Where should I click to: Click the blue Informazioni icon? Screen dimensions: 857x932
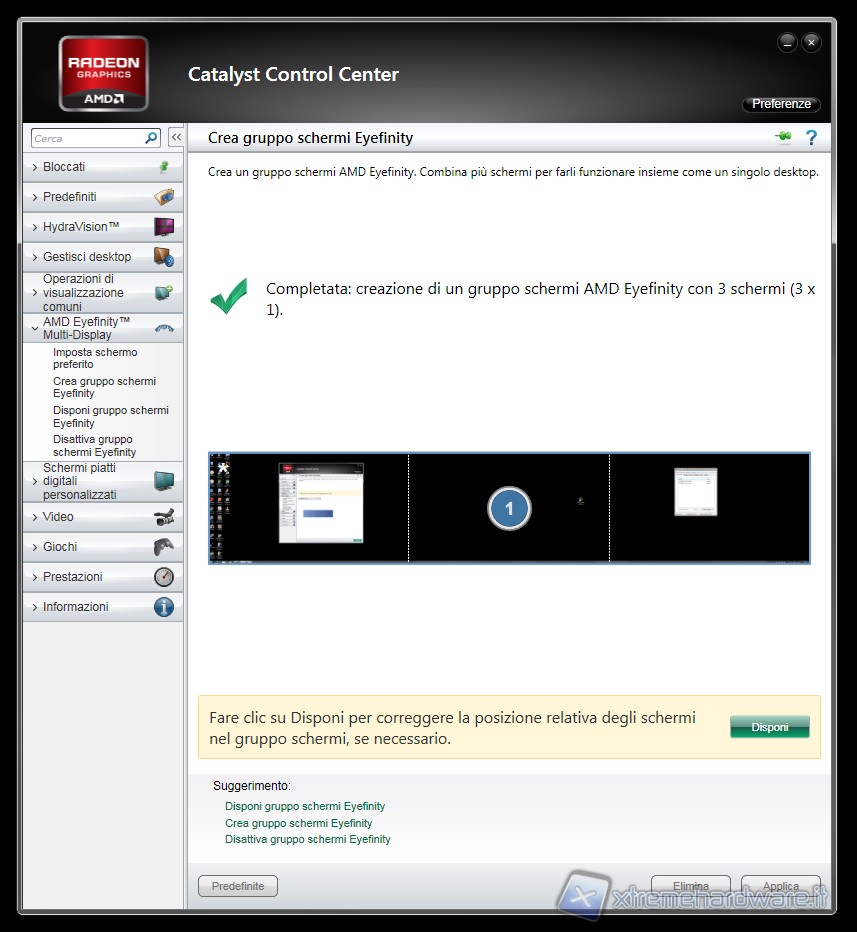pyautogui.click(x=164, y=607)
